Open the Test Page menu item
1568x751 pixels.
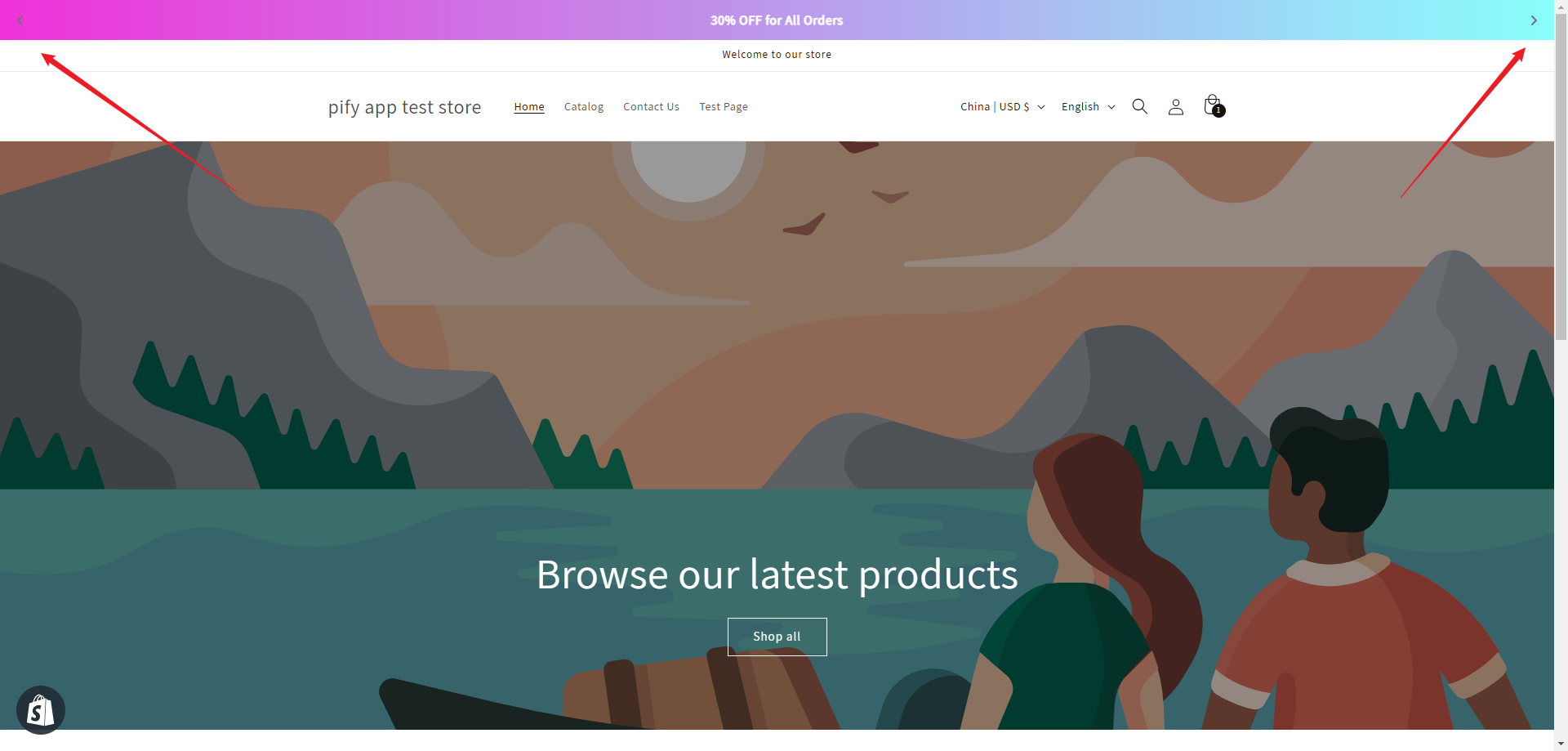pos(724,107)
